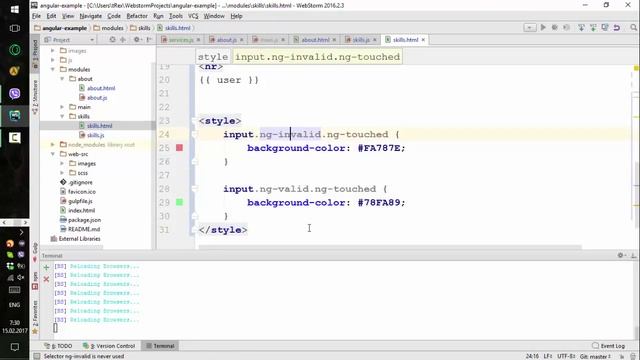The width and height of the screenshot is (640, 360).
Task: Click the style breadcrumb above the editor
Action: click(x=213, y=57)
